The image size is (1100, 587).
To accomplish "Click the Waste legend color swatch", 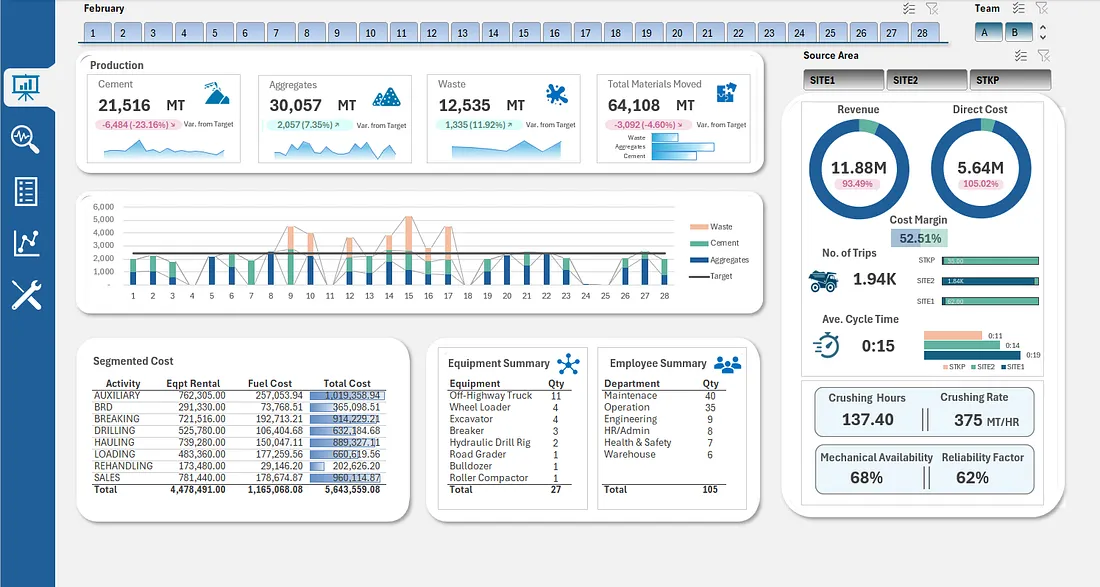I will 699,227.
